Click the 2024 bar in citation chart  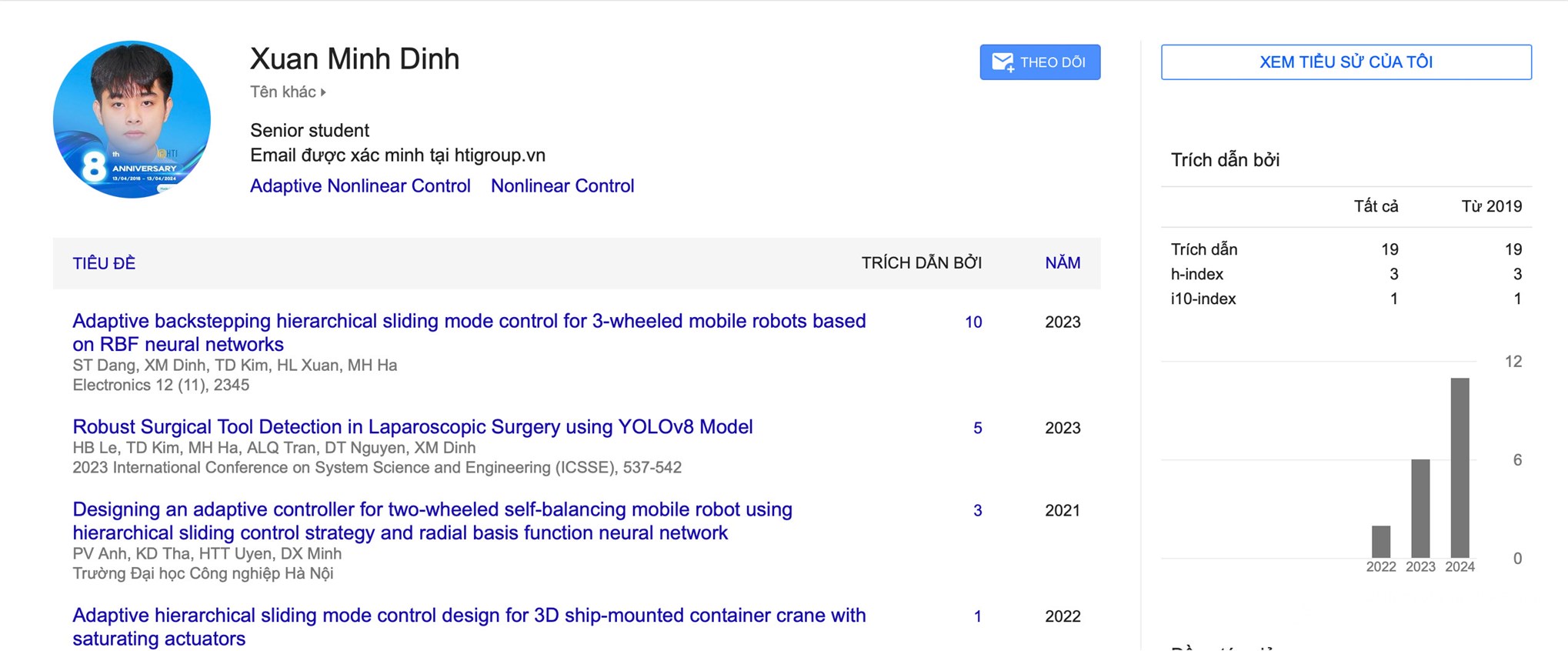[1460, 467]
